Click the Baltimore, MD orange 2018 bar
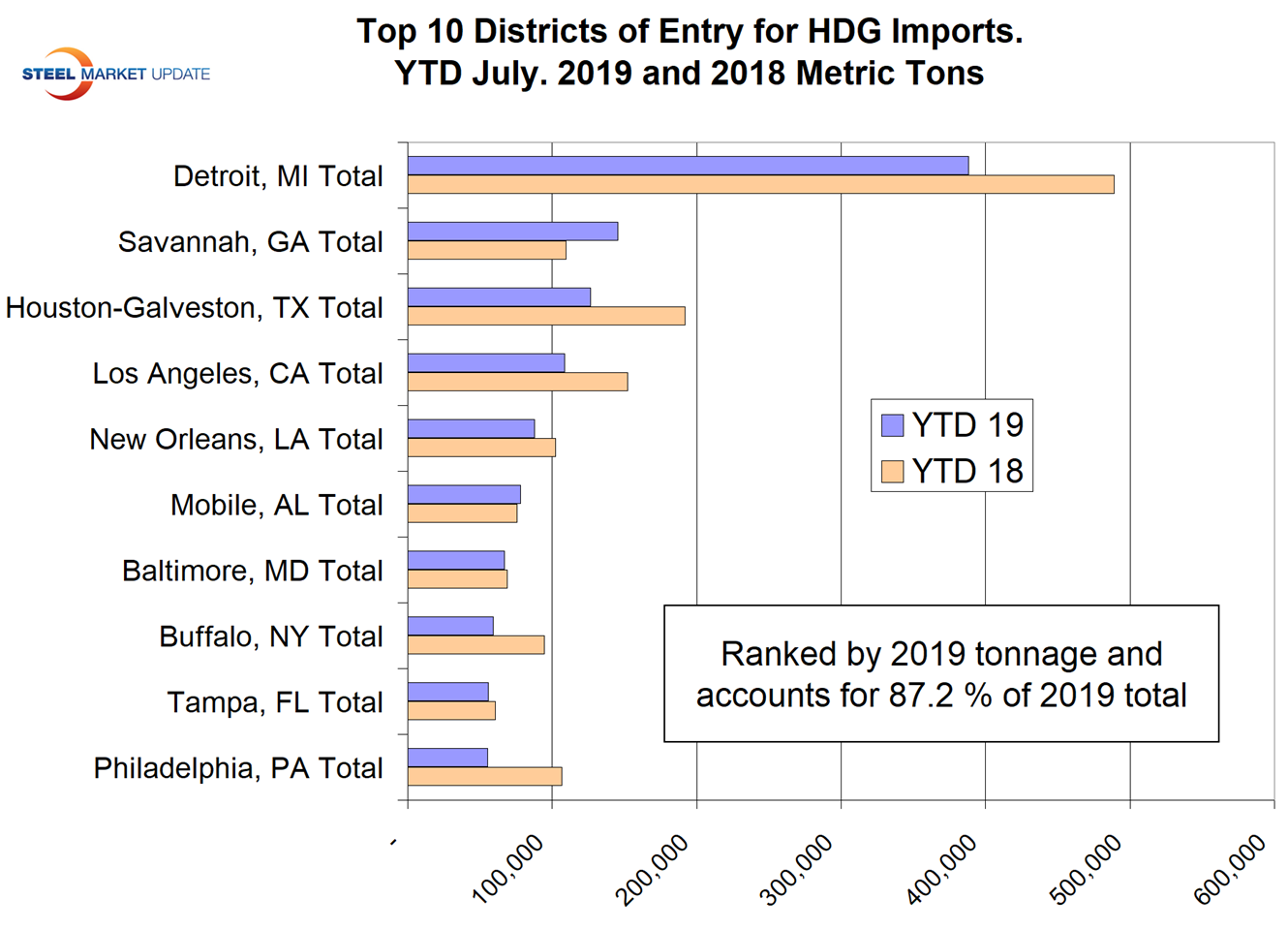The height and width of the screenshot is (930, 1288). click(457, 579)
